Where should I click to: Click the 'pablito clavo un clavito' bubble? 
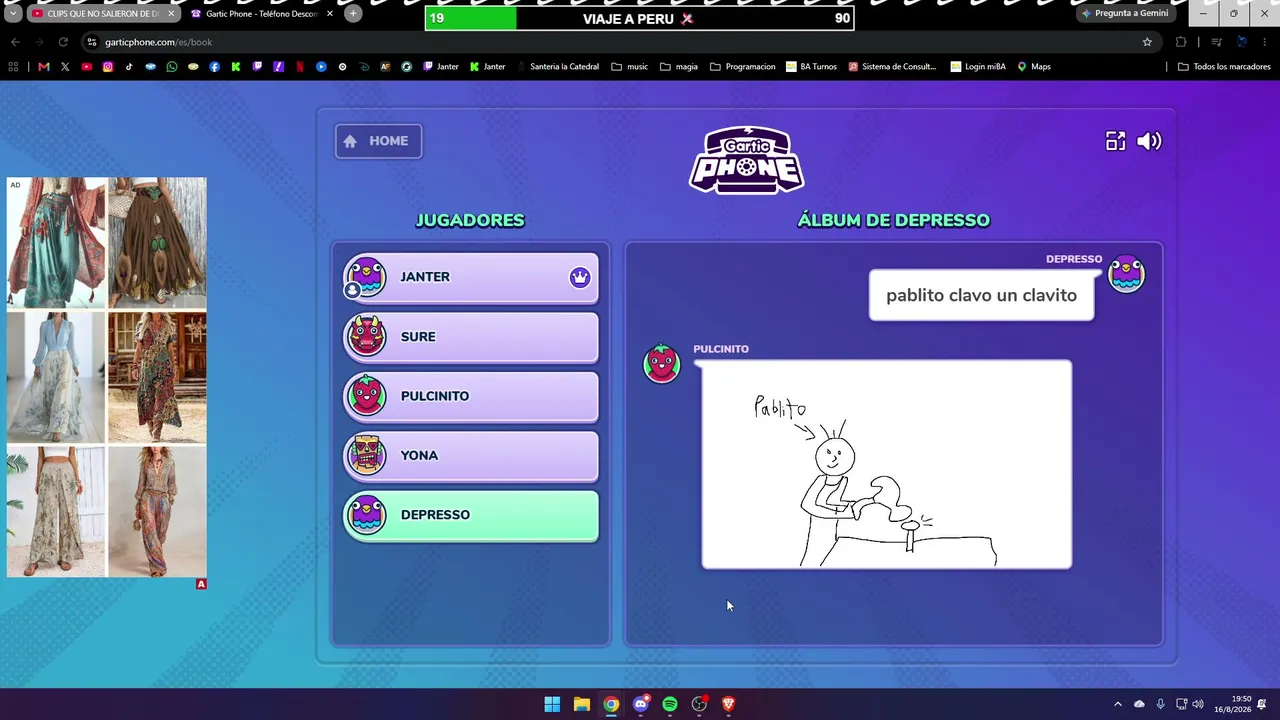click(981, 295)
